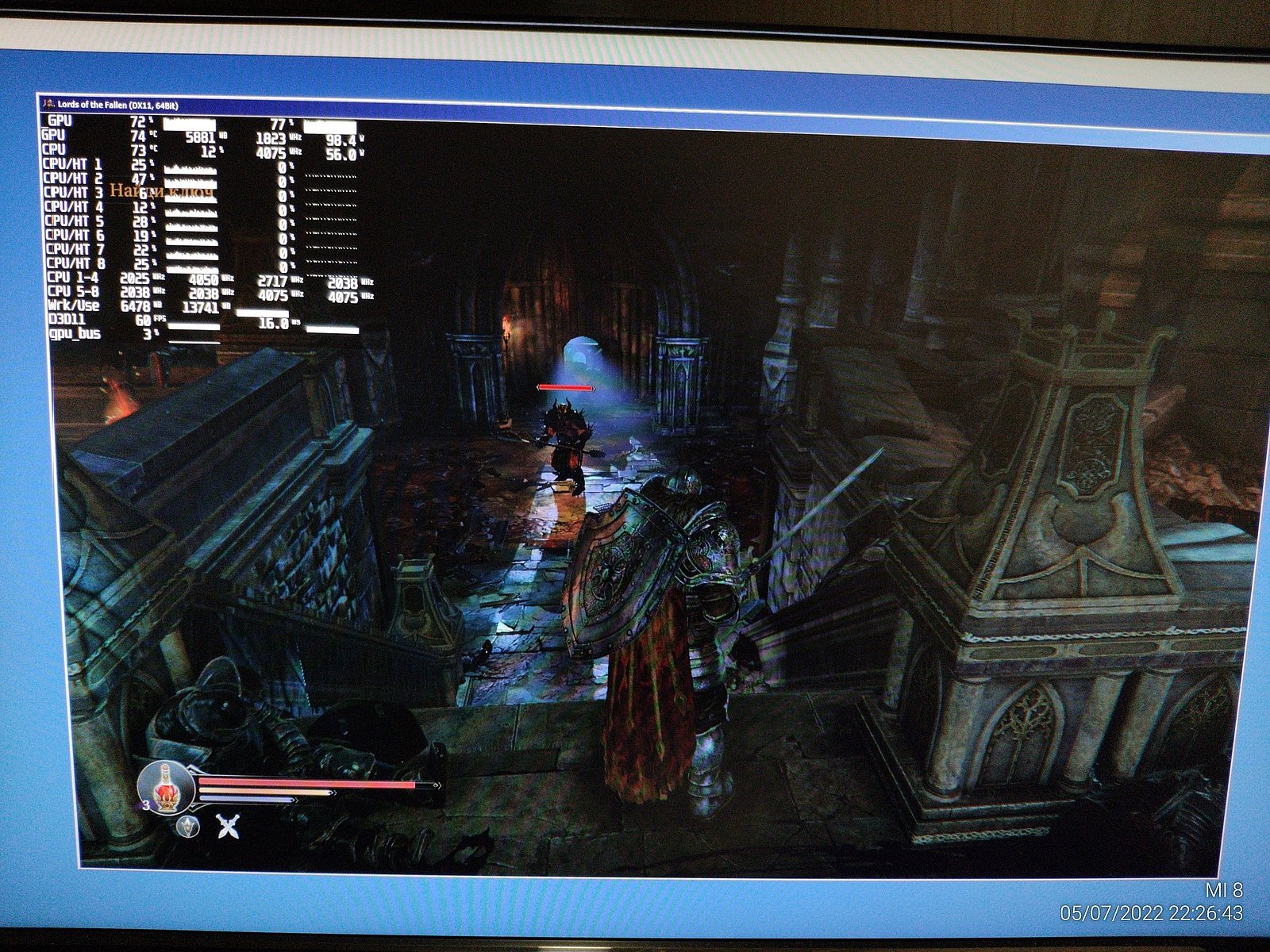Click the crossed swords stance icon

pos(229,827)
